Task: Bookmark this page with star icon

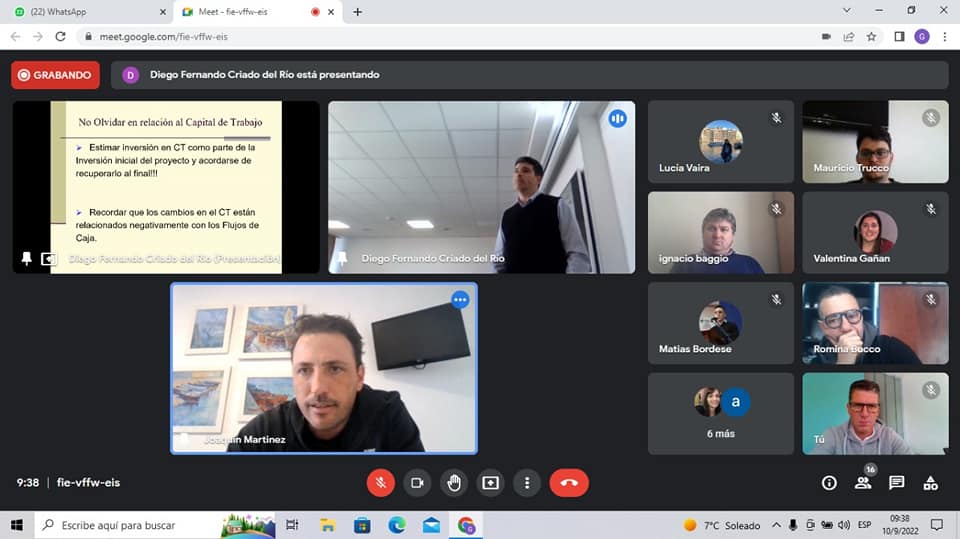Action: click(871, 37)
